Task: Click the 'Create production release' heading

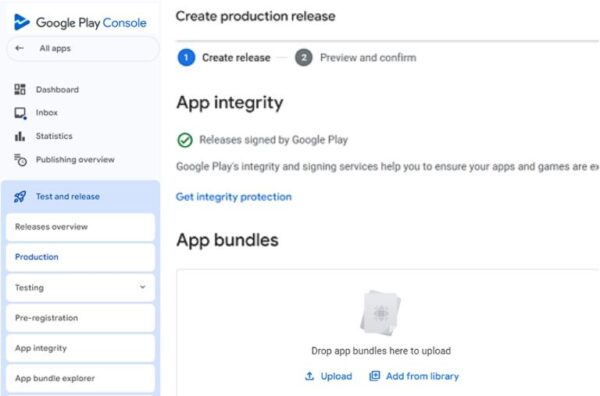Action: pyautogui.click(x=256, y=16)
